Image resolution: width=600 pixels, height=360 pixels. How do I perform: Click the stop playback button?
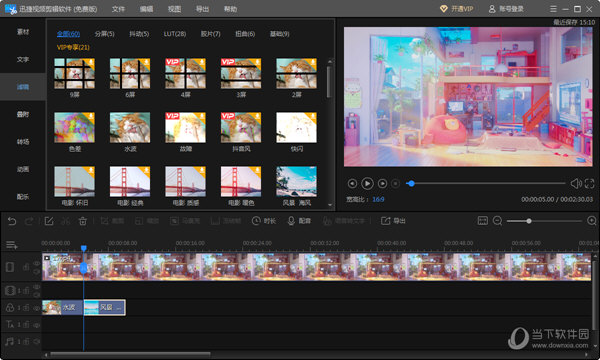pyautogui.click(x=396, y=184)
